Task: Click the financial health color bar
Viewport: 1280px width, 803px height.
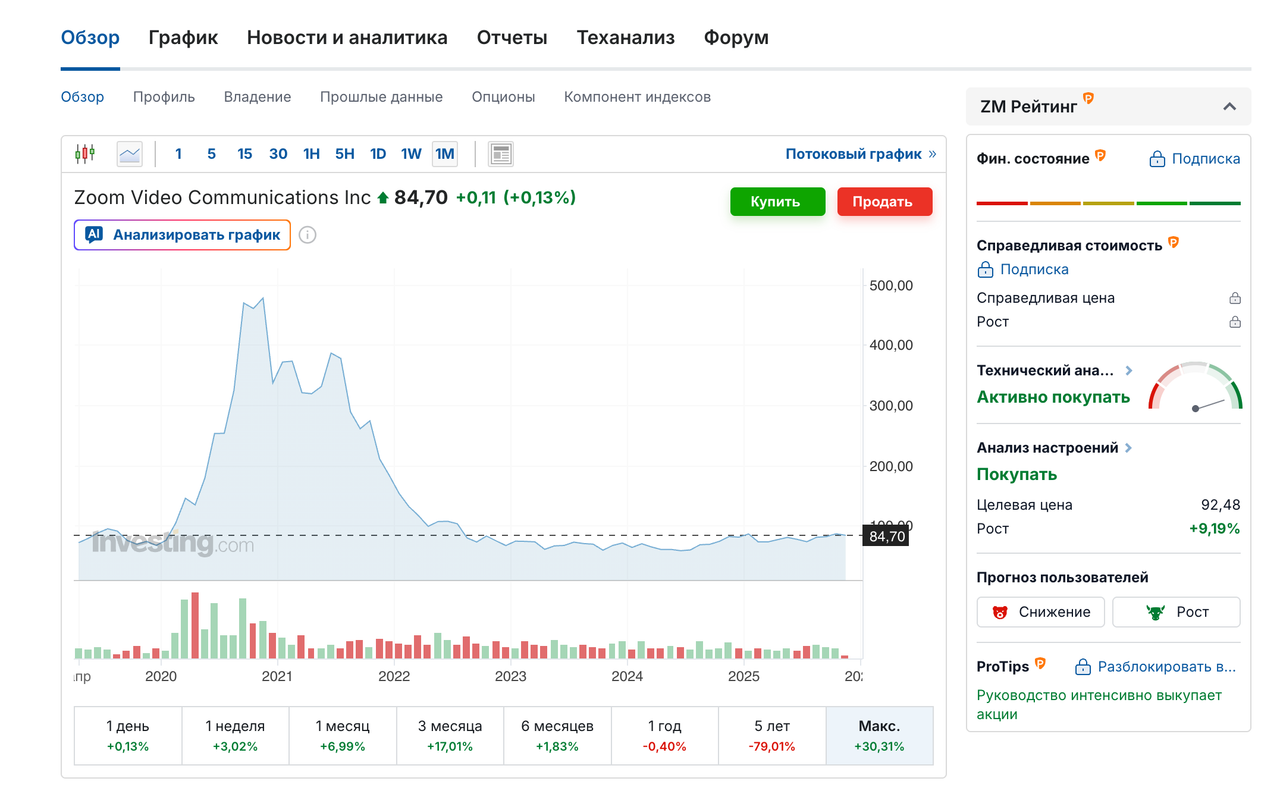Action: pos(1108,203)
